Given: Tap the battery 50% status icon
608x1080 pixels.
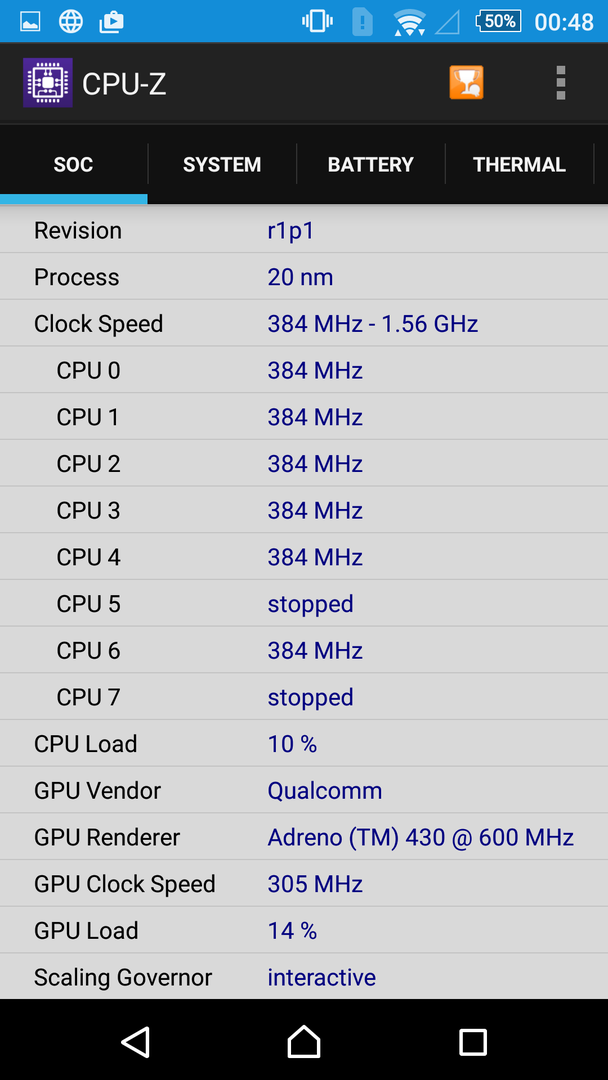Looking at the screenshot, I should (x=498, y=21).
